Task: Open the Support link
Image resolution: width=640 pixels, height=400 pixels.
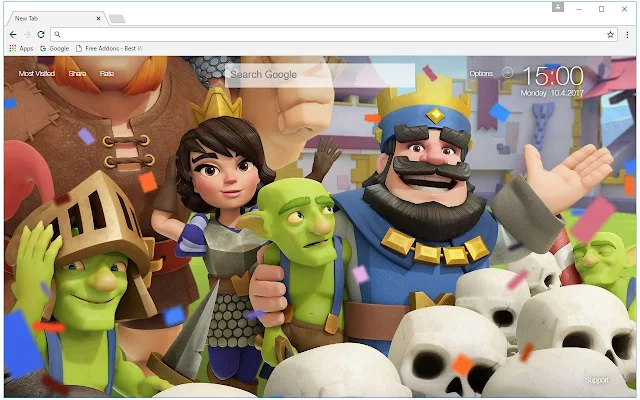Action: (597, 380)
